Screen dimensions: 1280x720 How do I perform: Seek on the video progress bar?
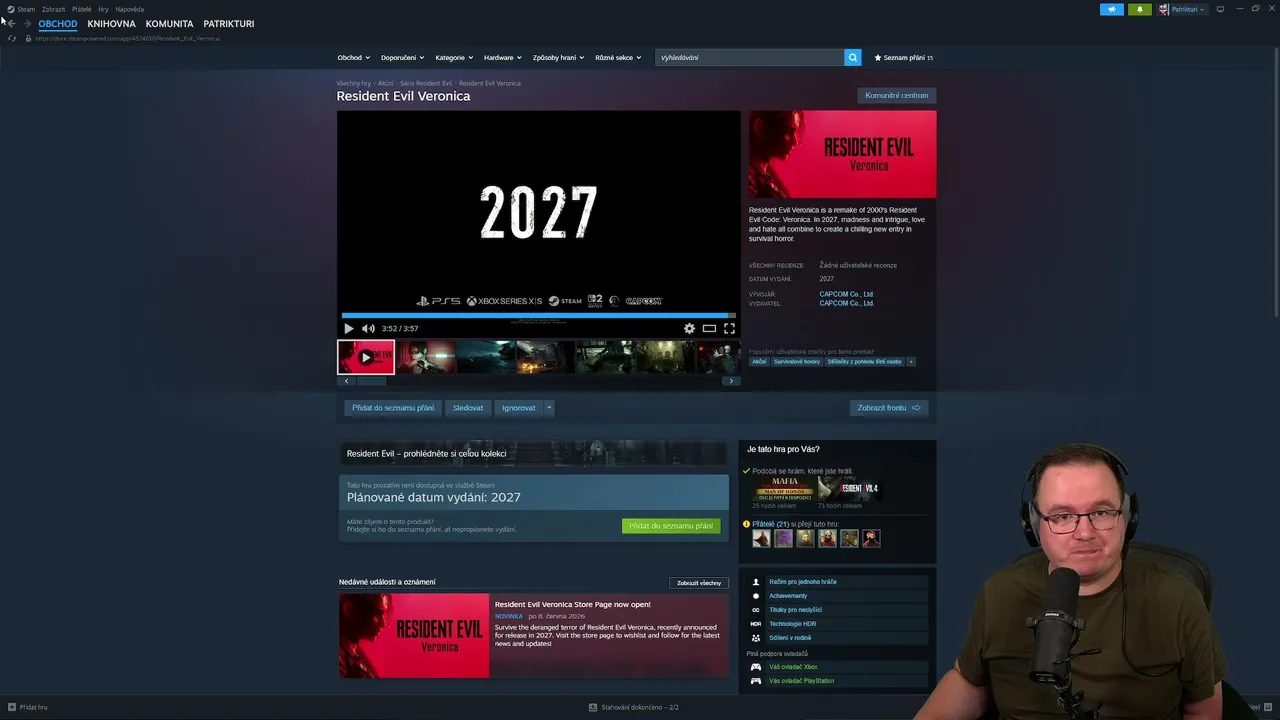pyautogui.click(x=539, y=316)
